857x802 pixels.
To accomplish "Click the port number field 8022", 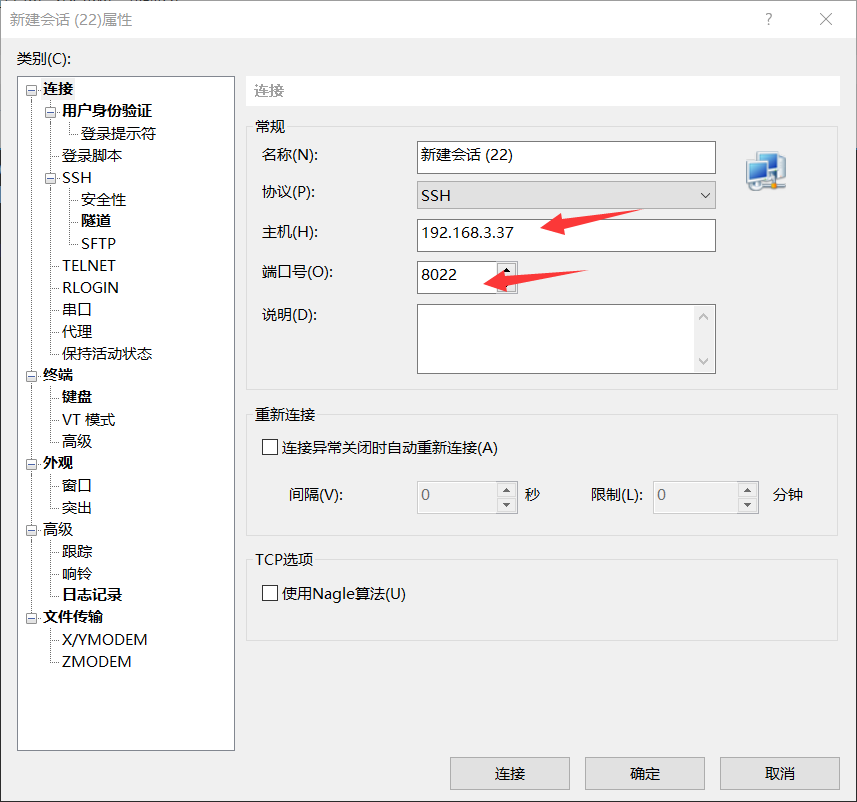I will 457,277.
